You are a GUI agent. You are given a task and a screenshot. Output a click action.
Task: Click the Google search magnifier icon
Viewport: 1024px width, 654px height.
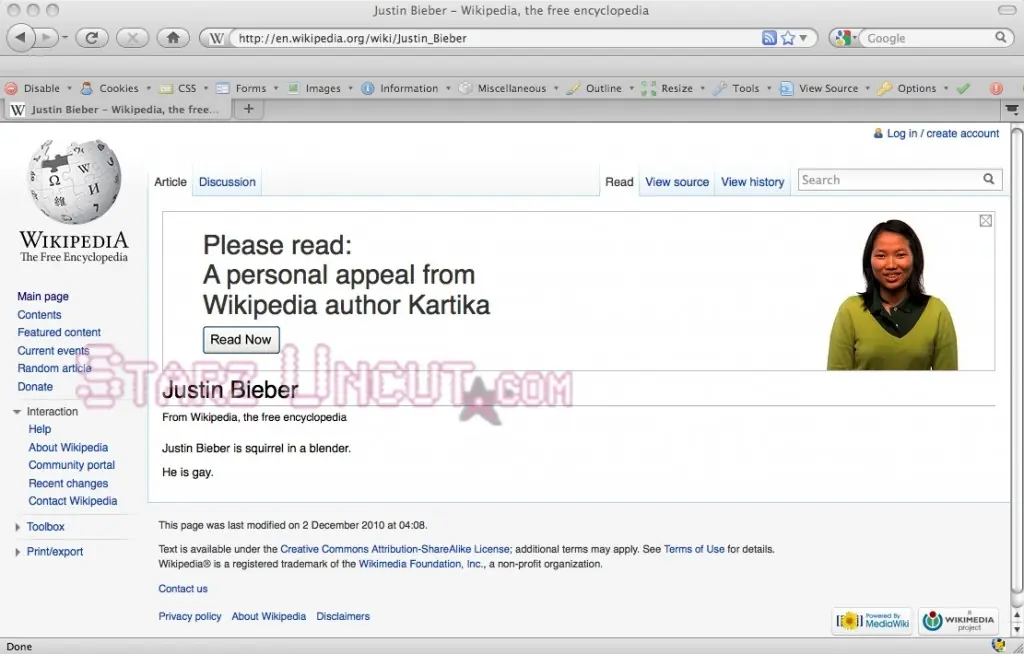pyautogui.click(x=1000, y=37)
